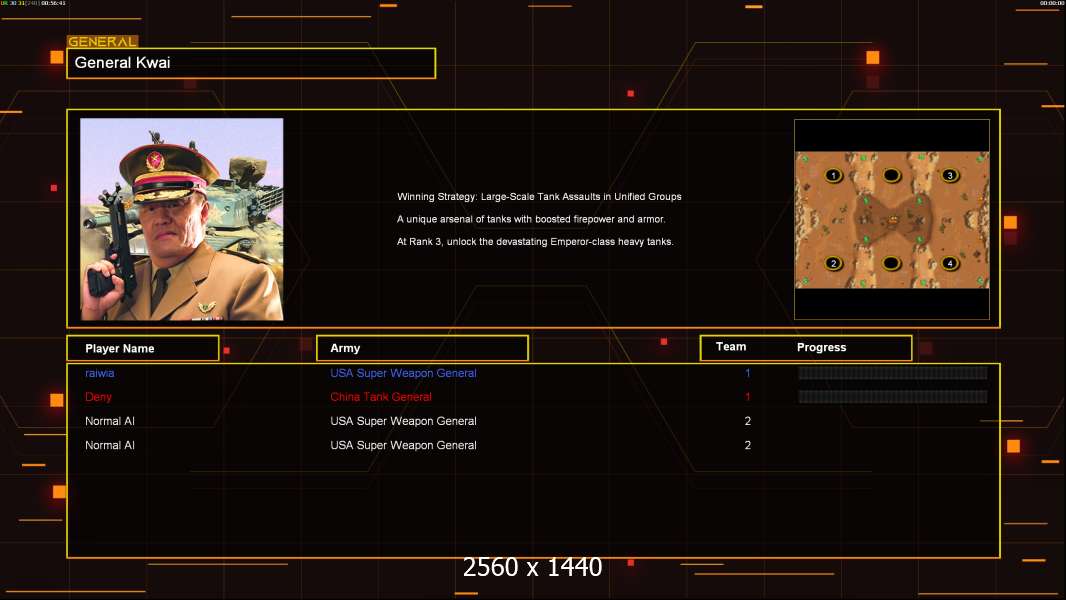This screenshot has width=1066, height=600.
Task: Select player name raiwia
Action: (x=99, y=373)
